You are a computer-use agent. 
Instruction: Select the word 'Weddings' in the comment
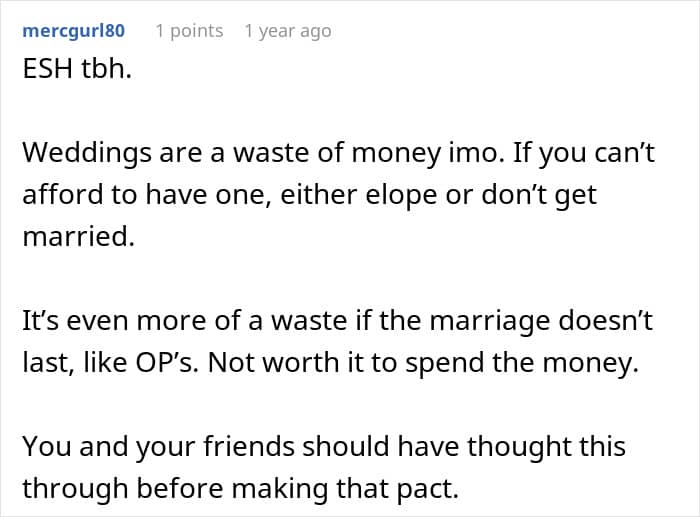88,153
